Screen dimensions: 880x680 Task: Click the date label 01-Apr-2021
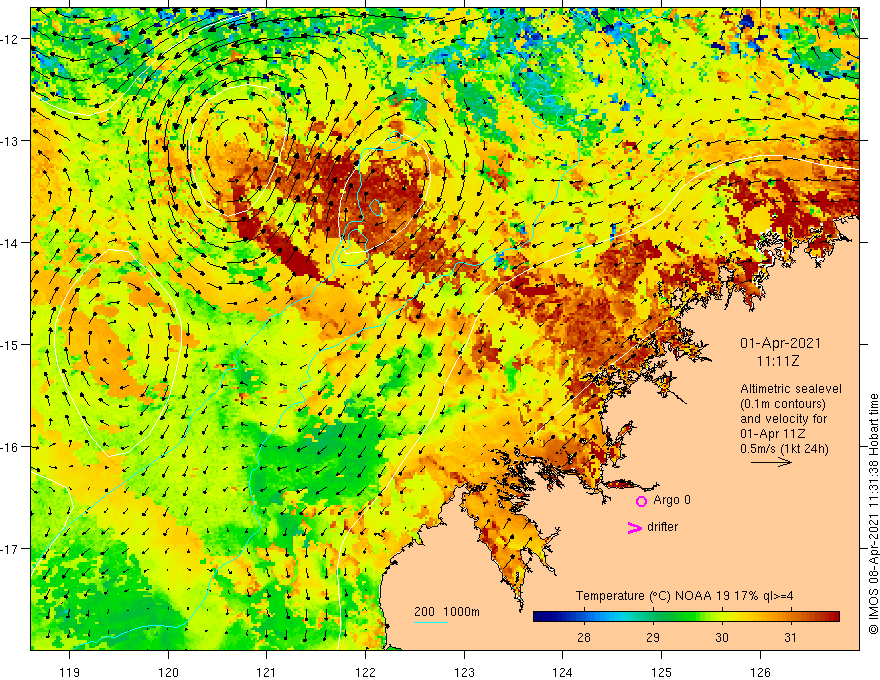(780, 343)
